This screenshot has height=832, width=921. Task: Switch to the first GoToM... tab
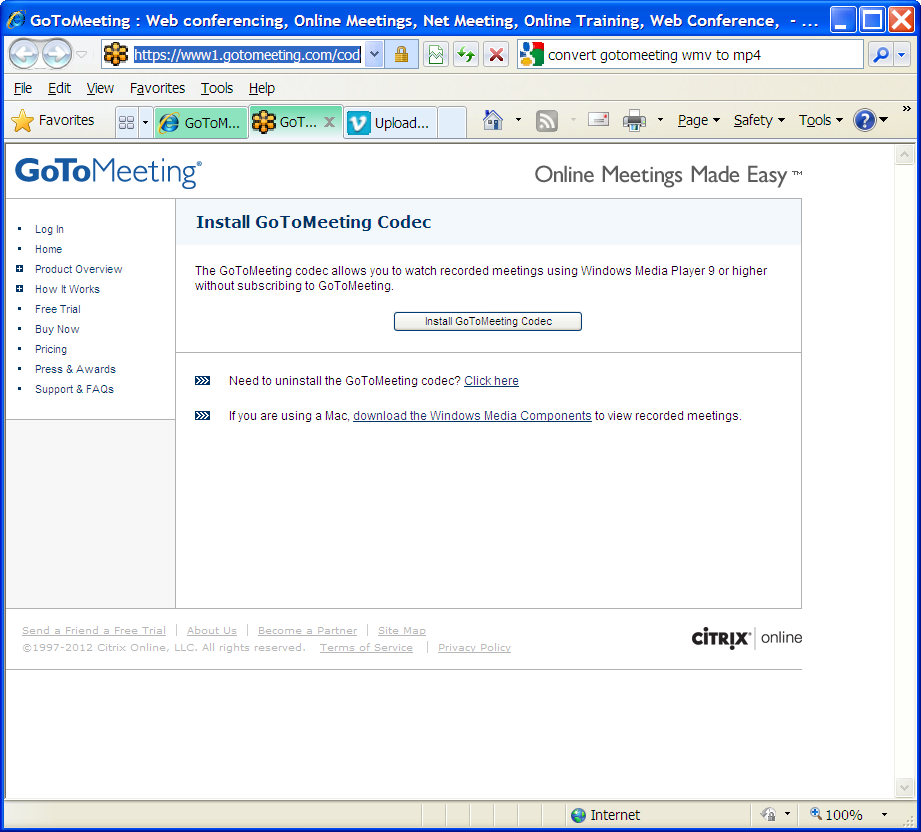[201, 122]
